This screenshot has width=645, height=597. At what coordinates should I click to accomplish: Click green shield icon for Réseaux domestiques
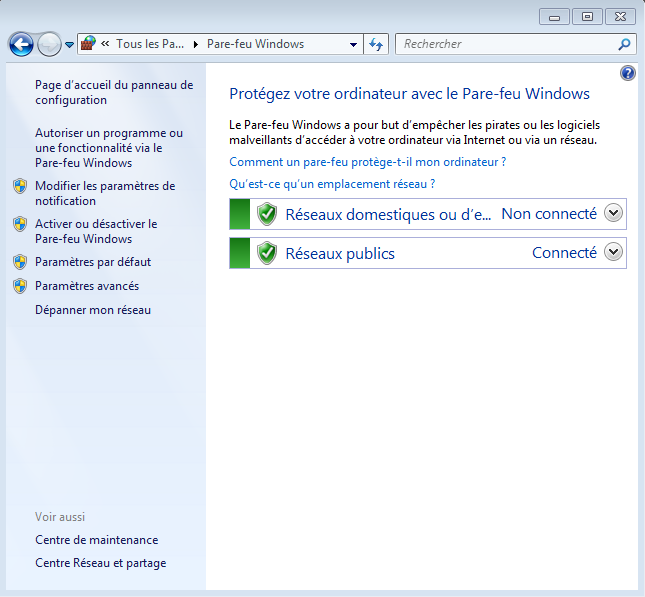click(x=267, y=214)
